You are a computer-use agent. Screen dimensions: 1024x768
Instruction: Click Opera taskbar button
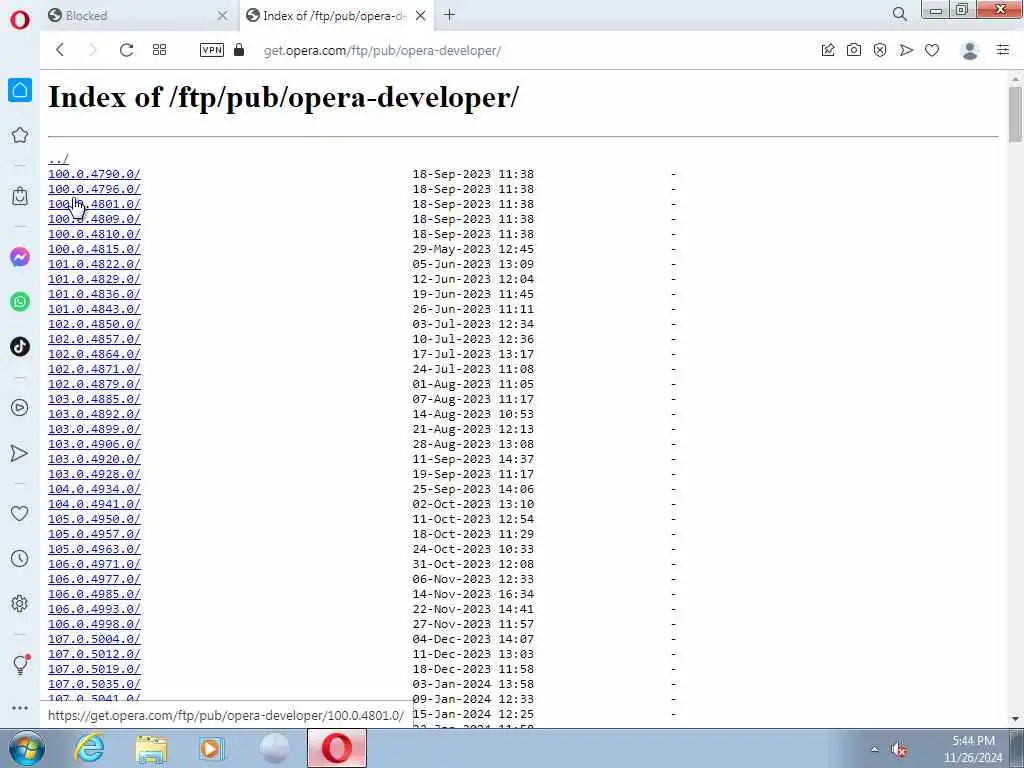coord(336,748)
